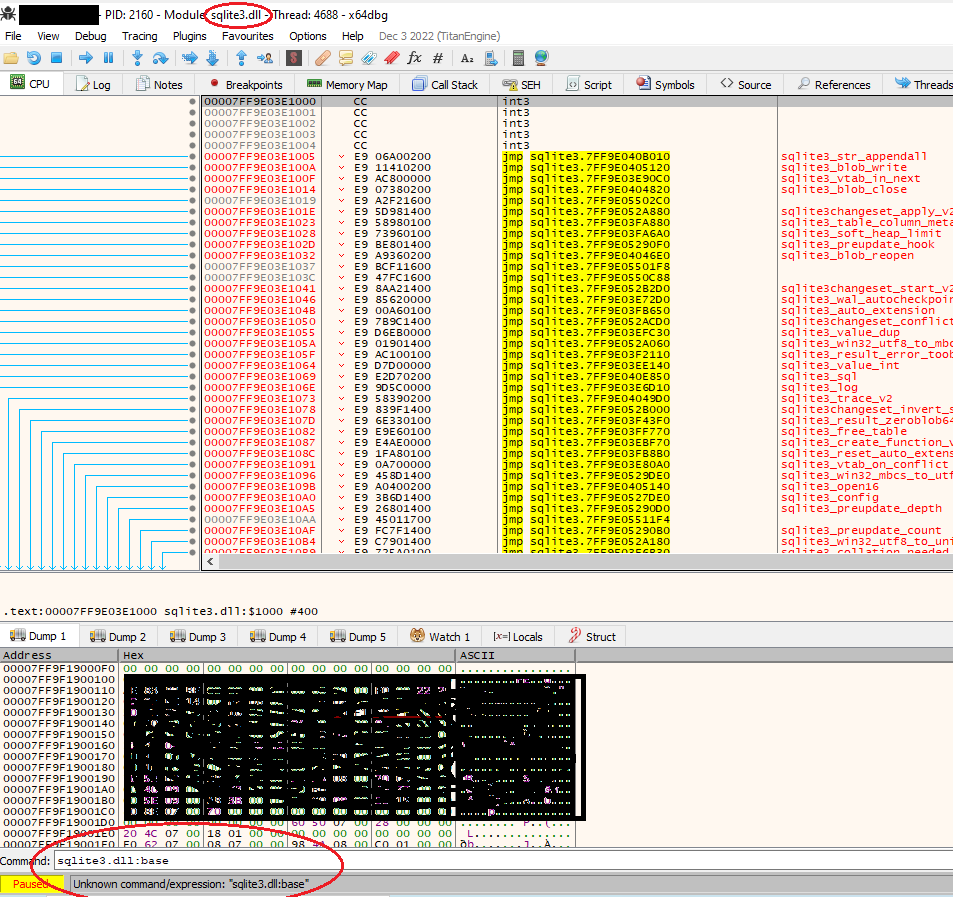Switch to the Source tab
The height and width of the screenshot is (897, 953).
[x=746, y=84]
